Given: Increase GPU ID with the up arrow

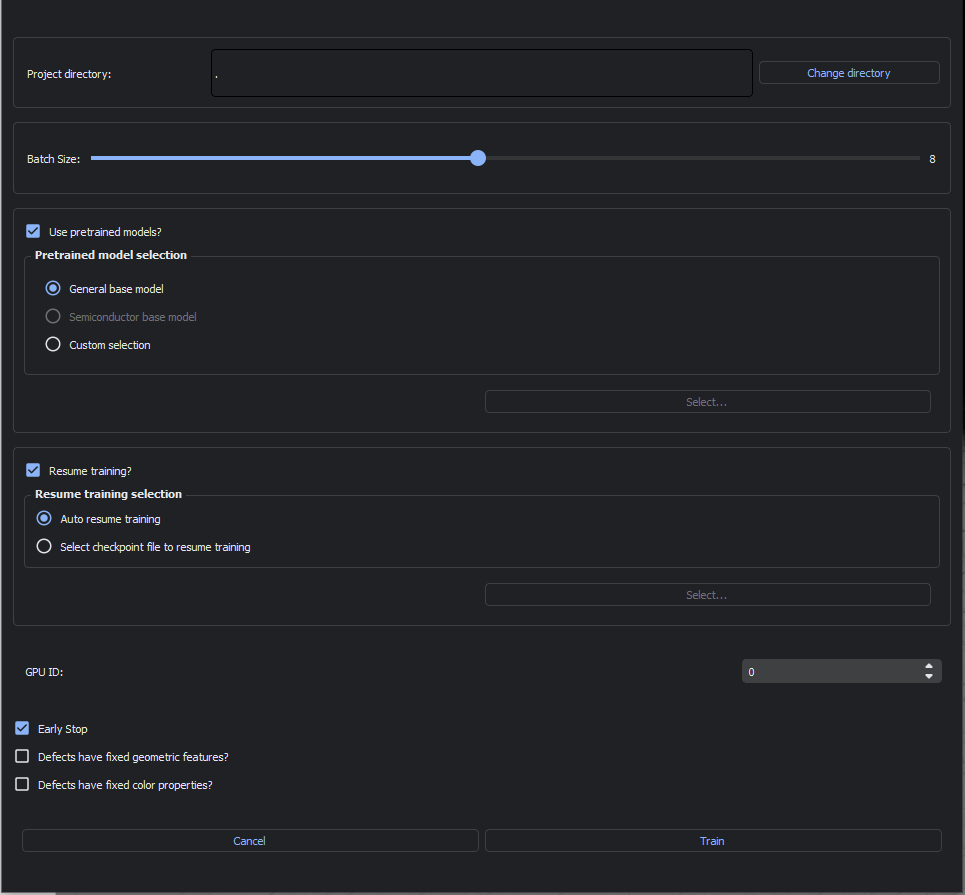Looking at the screenshot, I should (929, 666).
